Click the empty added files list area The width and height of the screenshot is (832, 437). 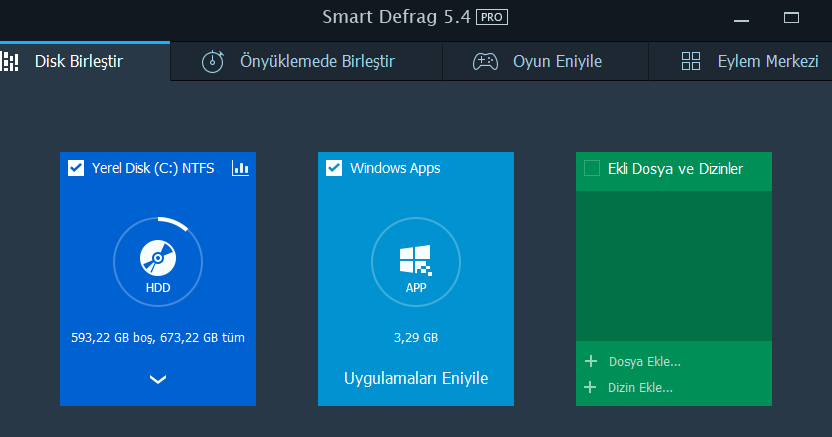click(674, 266)
